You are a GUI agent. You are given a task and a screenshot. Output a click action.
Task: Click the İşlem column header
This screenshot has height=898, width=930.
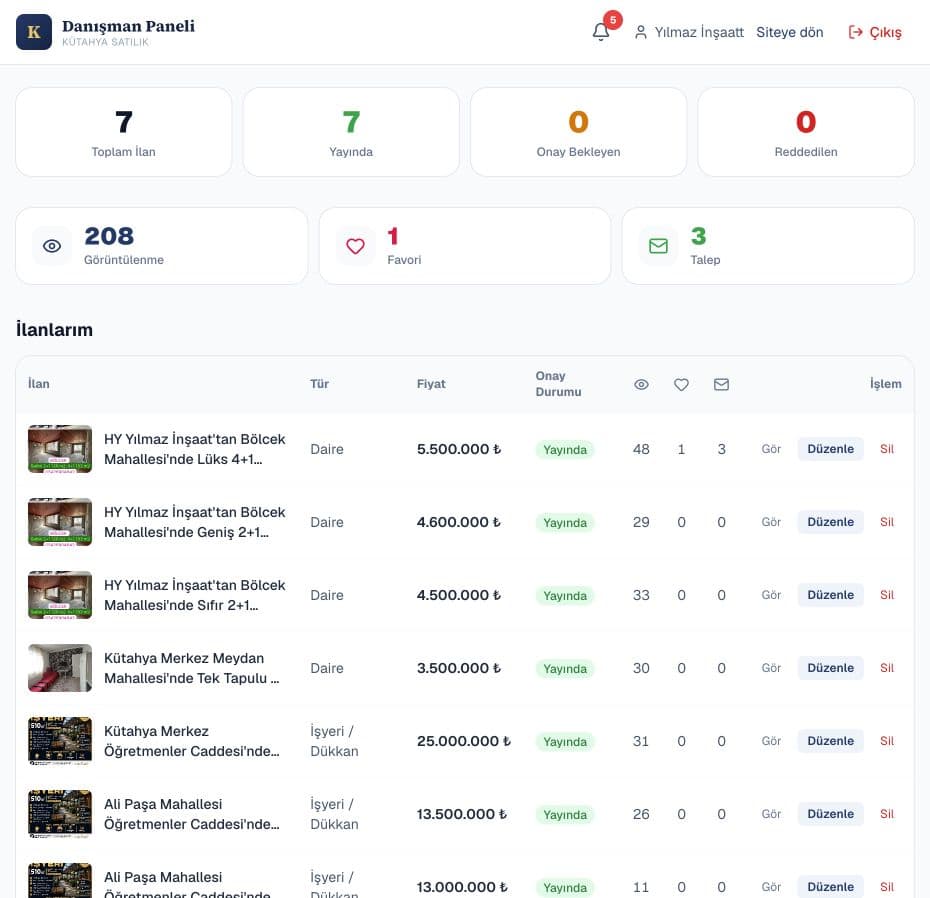coord(886,384)
